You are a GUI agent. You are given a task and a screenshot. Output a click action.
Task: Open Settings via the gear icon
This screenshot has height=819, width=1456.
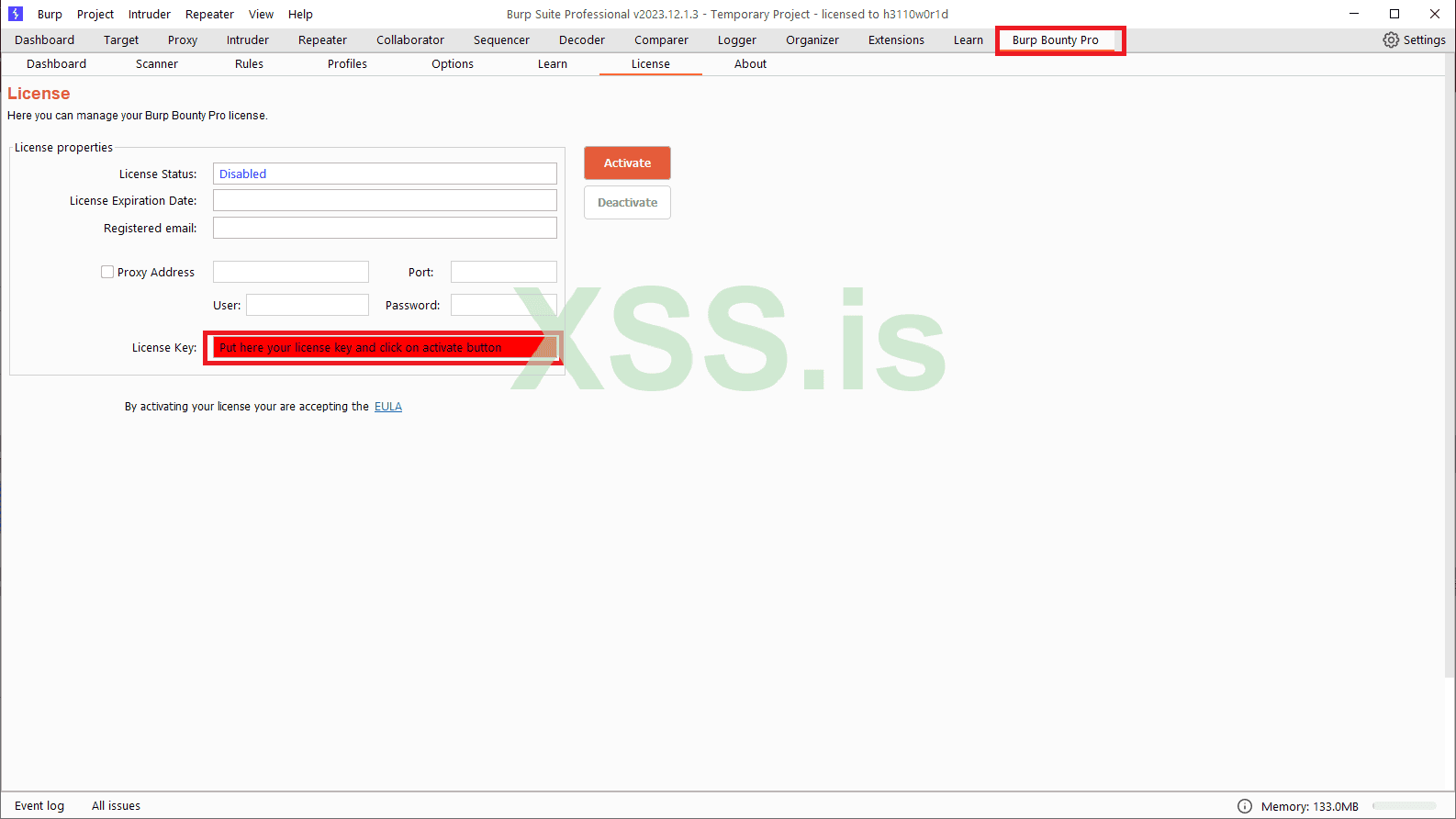[x=1391, y=39]
